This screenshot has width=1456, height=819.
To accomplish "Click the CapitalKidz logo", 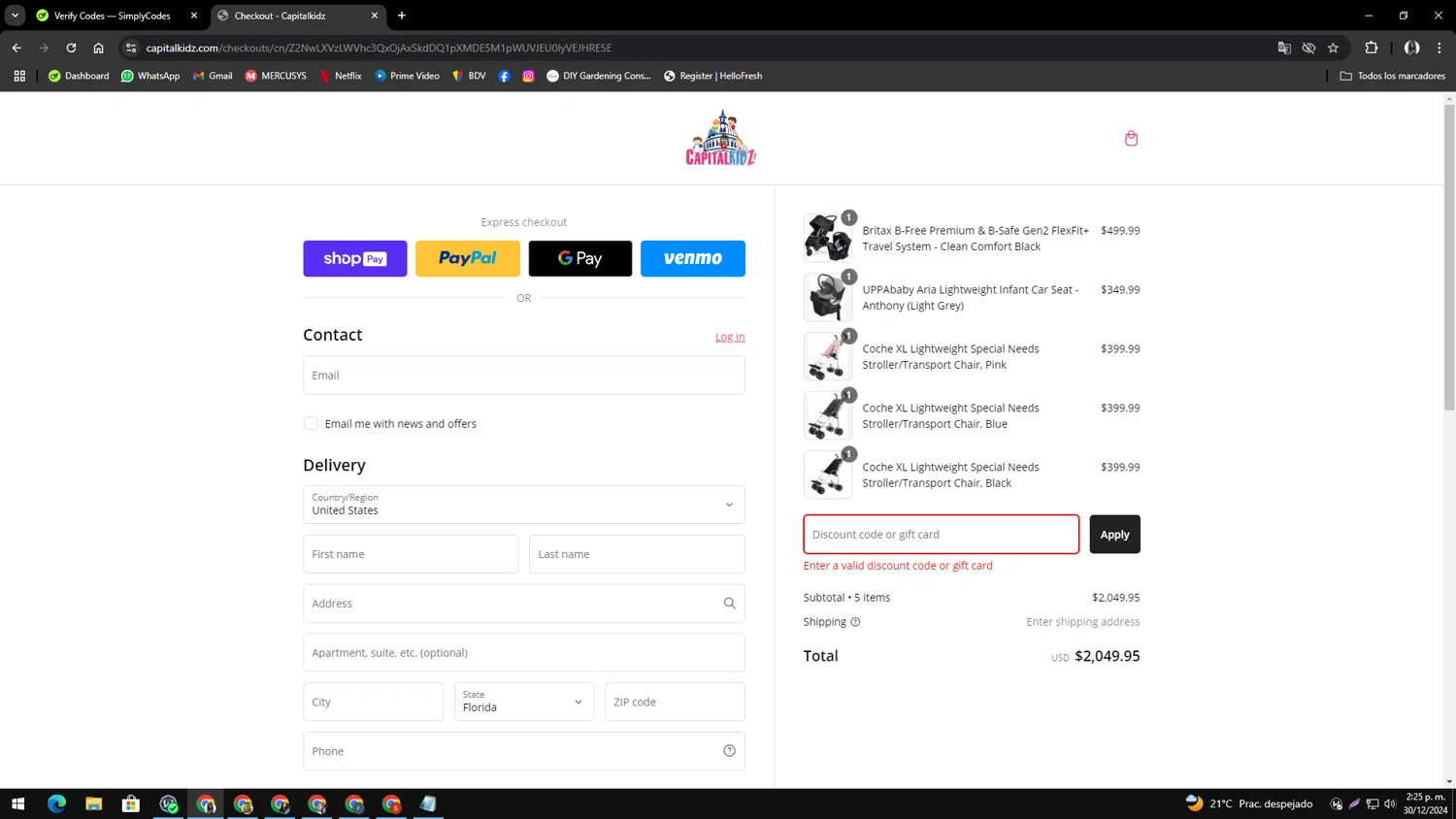I will coord(720,138).
